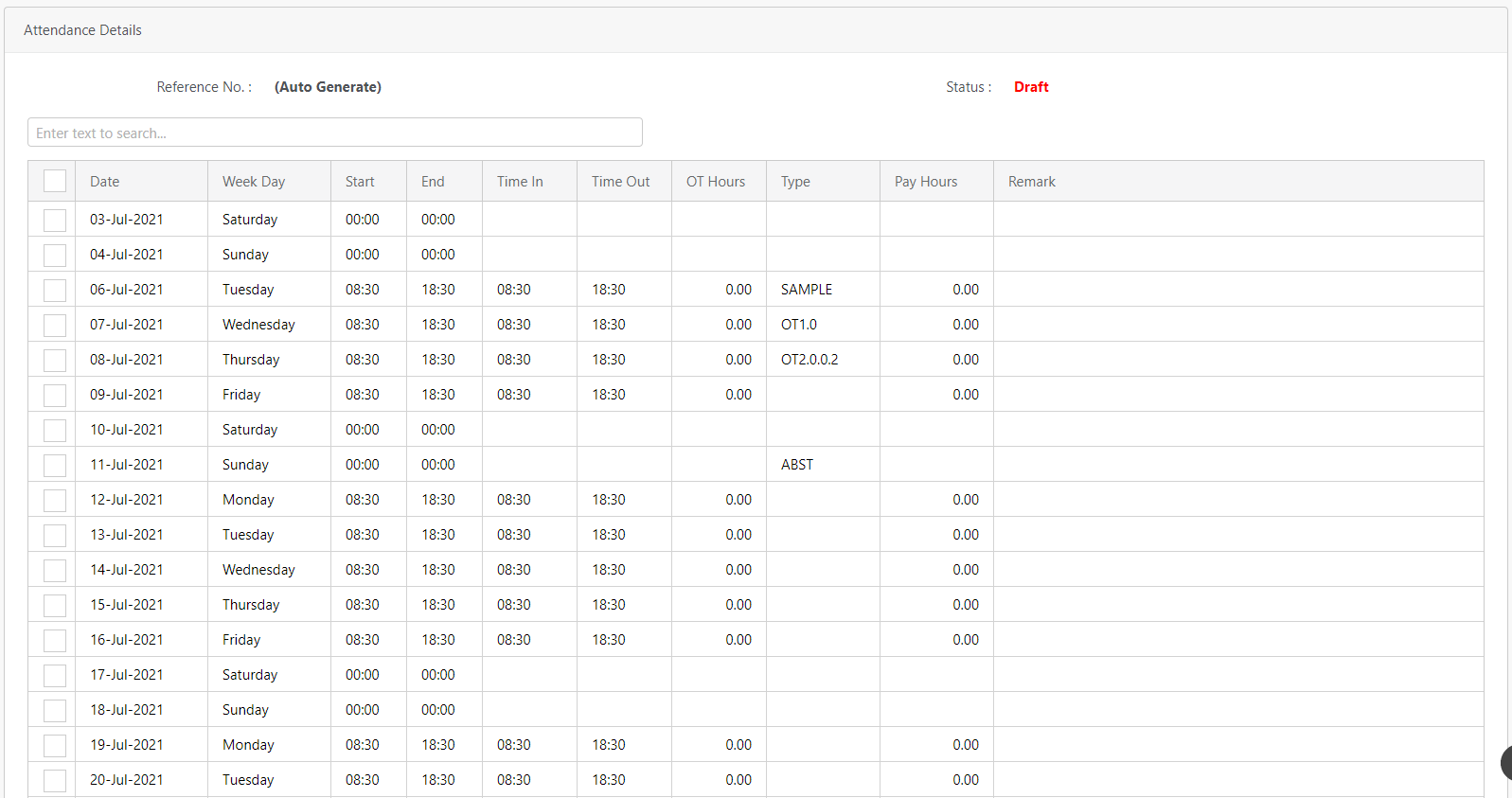Select the OT1.0 type cell
This screenshot has height=798, width=1512.
823,325
